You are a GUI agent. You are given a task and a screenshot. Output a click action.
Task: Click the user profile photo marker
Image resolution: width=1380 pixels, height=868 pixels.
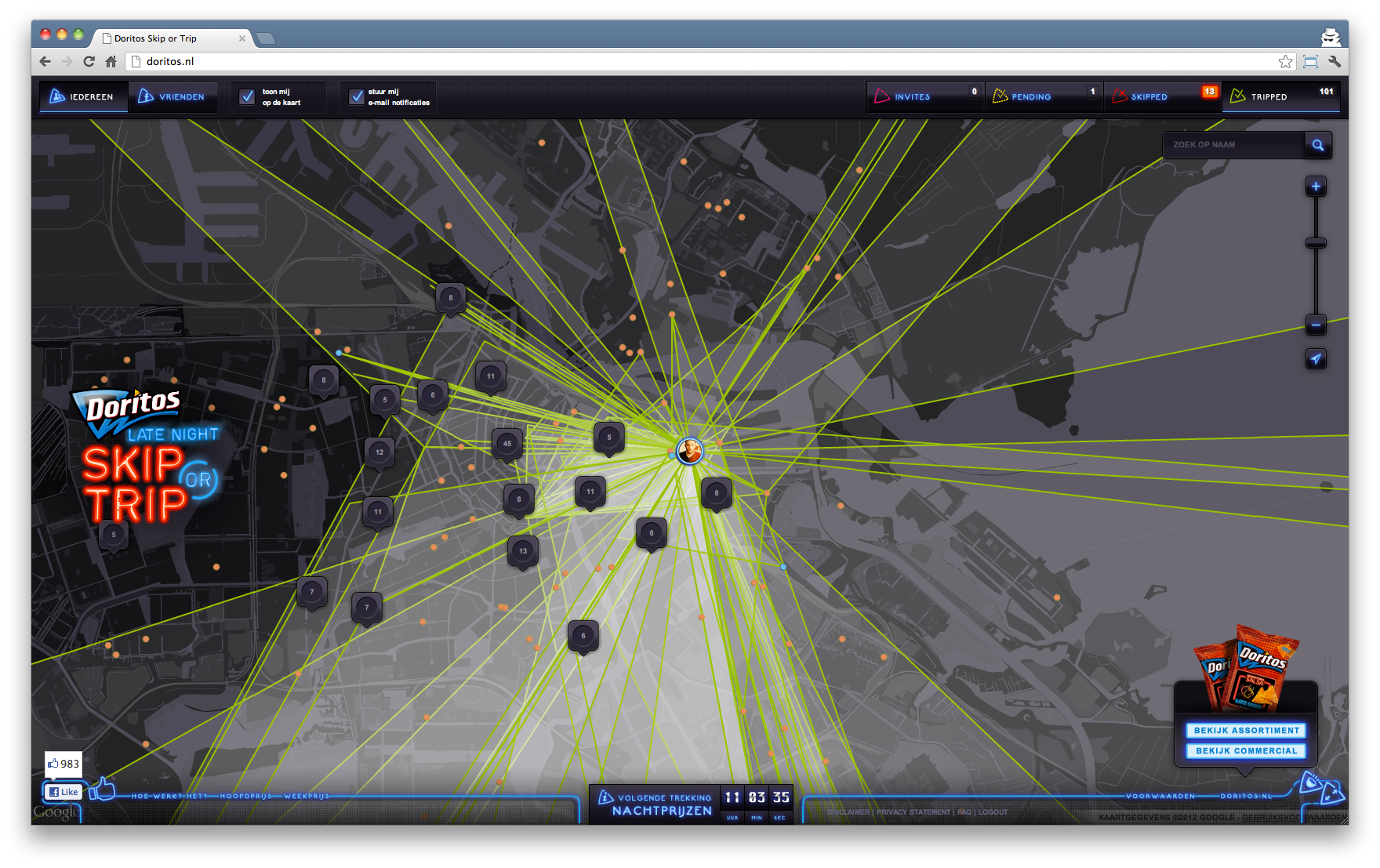click(689, 451)
